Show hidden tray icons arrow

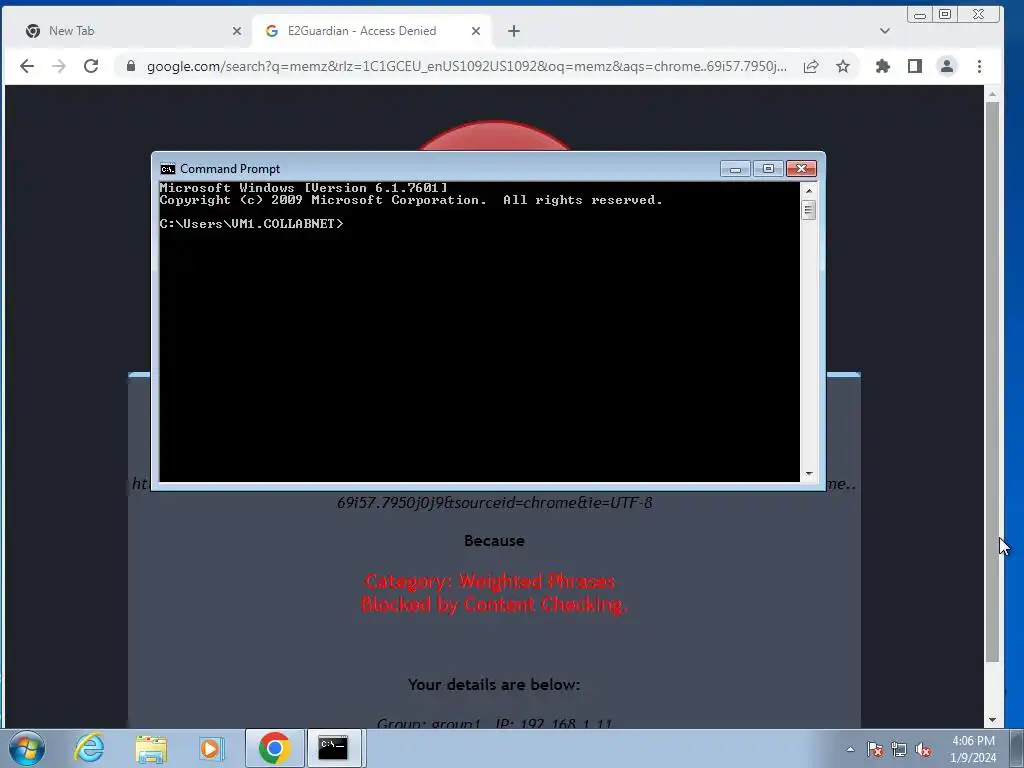(850, 749)
